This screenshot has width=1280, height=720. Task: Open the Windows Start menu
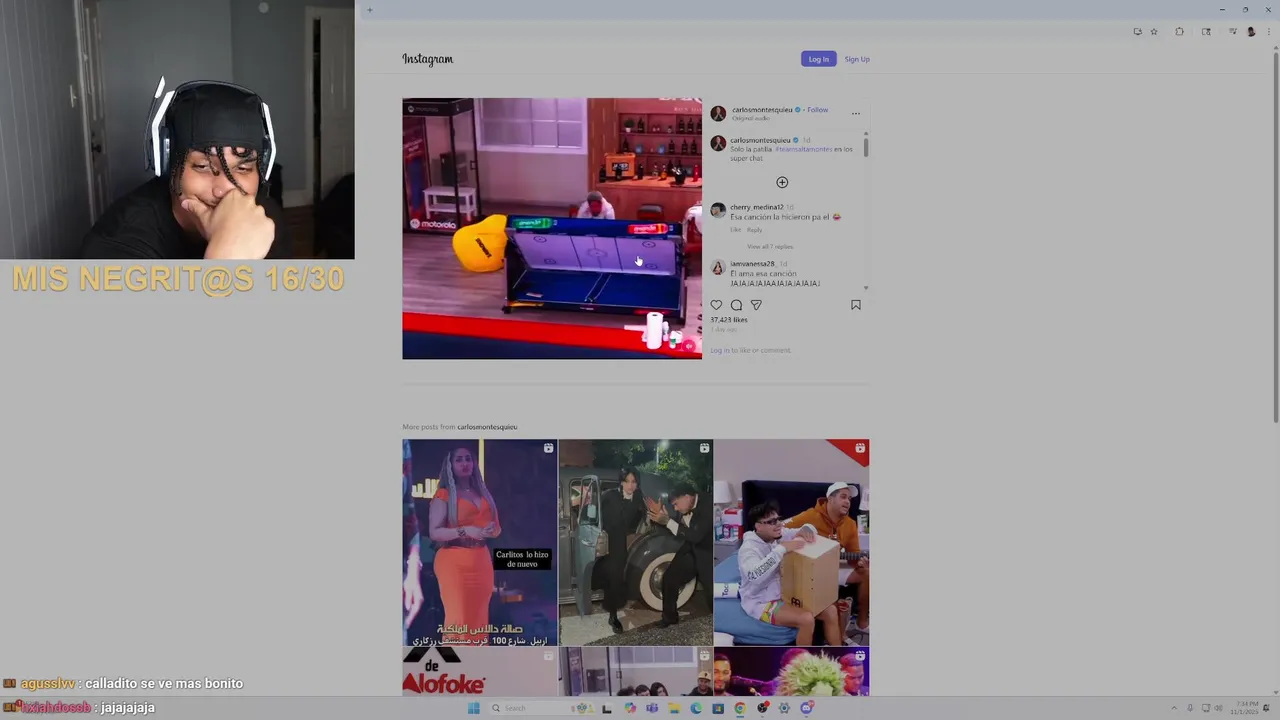473,708
